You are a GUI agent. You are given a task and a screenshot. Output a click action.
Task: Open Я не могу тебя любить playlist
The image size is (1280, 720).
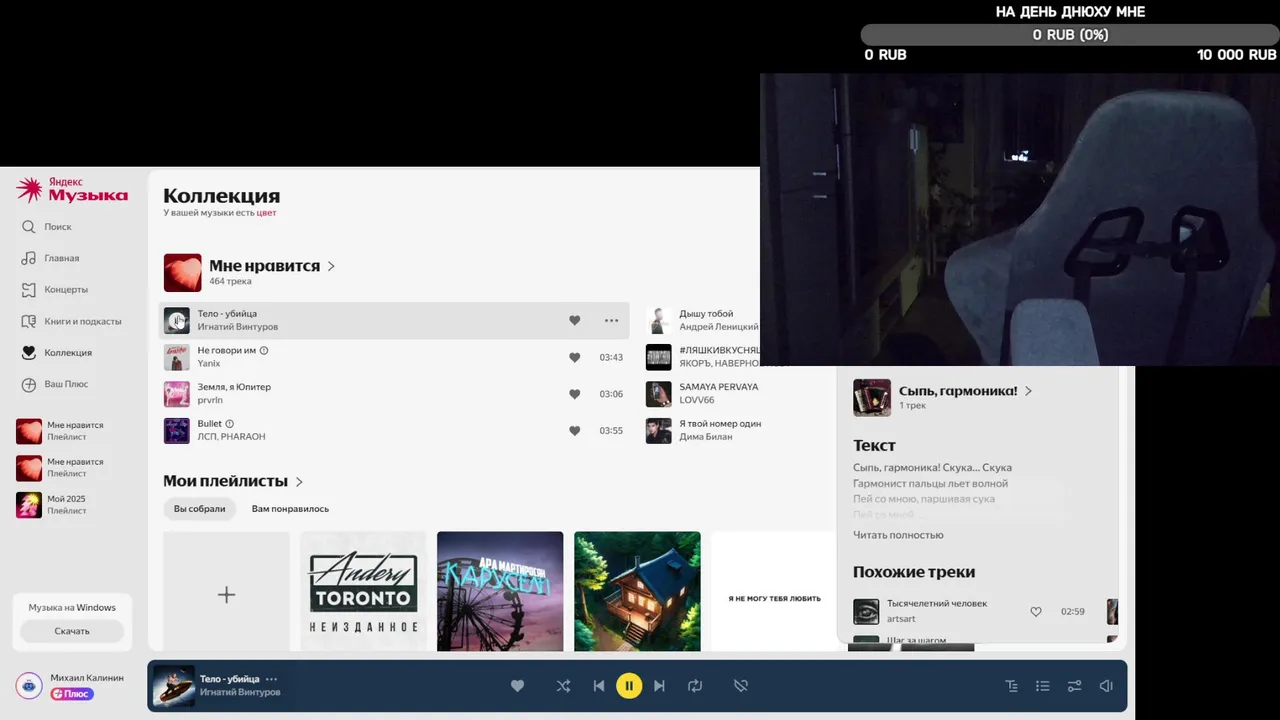[x=774, y=592]
